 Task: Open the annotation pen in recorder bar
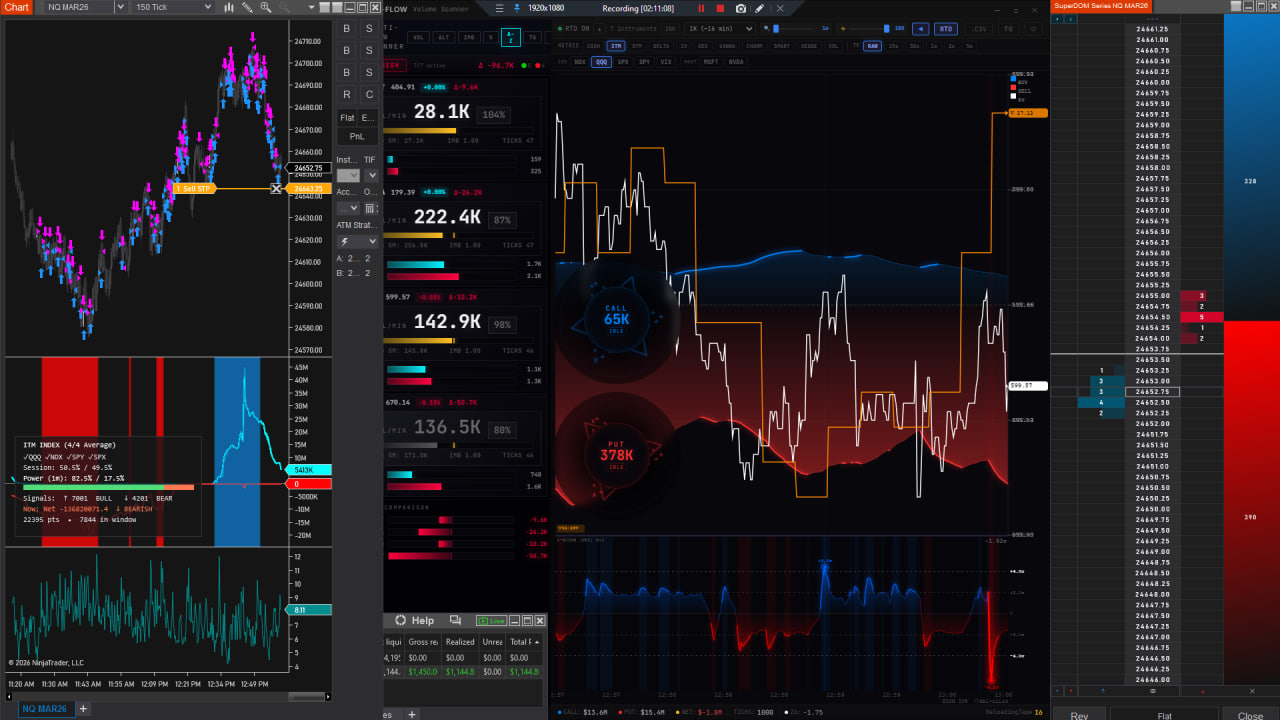pyautogui.click(x=760, y=8)
